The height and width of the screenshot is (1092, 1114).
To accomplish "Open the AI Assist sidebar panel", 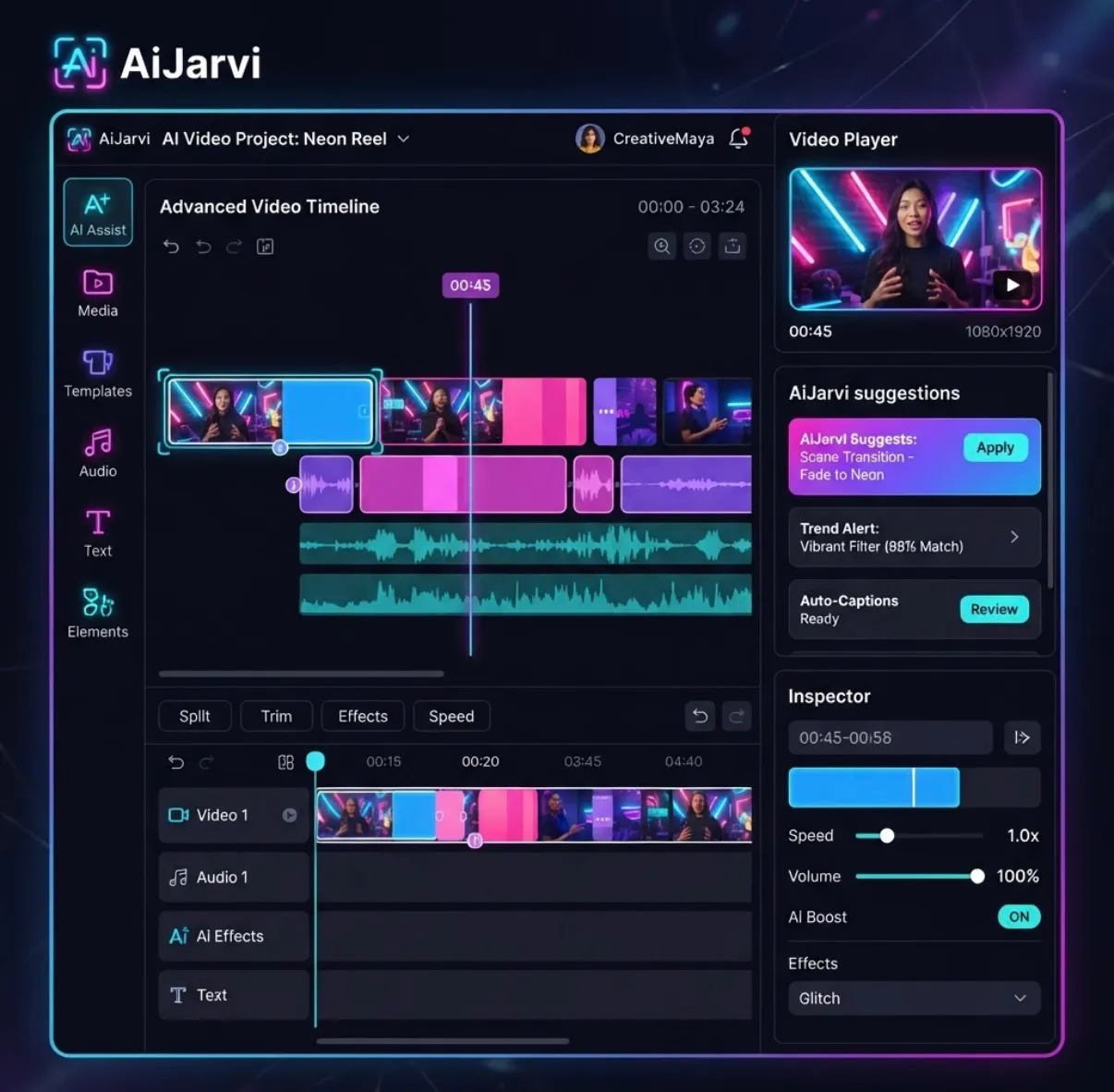I will 98,212.
